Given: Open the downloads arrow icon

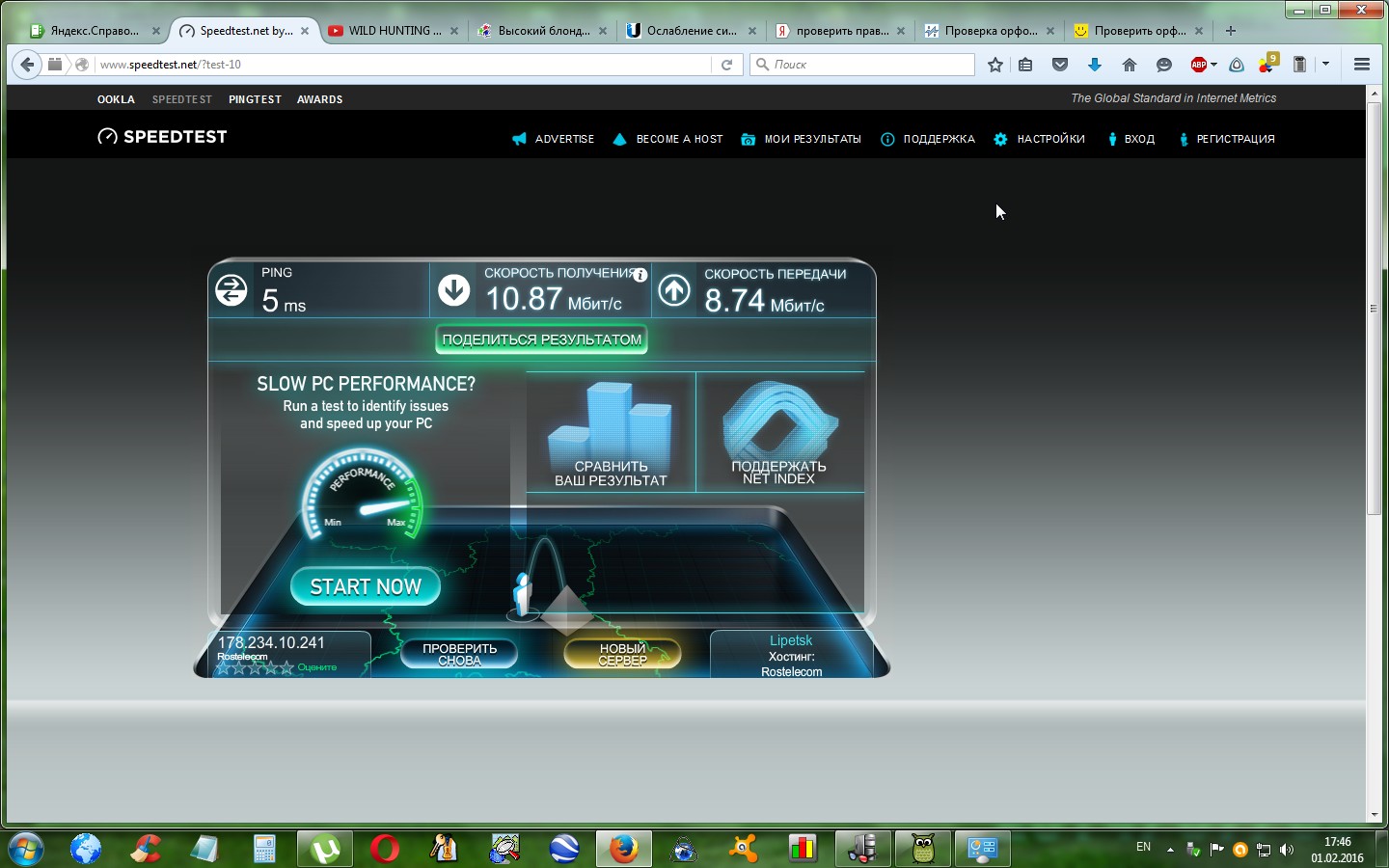Looking at the screenshot, I should 1095,65.
